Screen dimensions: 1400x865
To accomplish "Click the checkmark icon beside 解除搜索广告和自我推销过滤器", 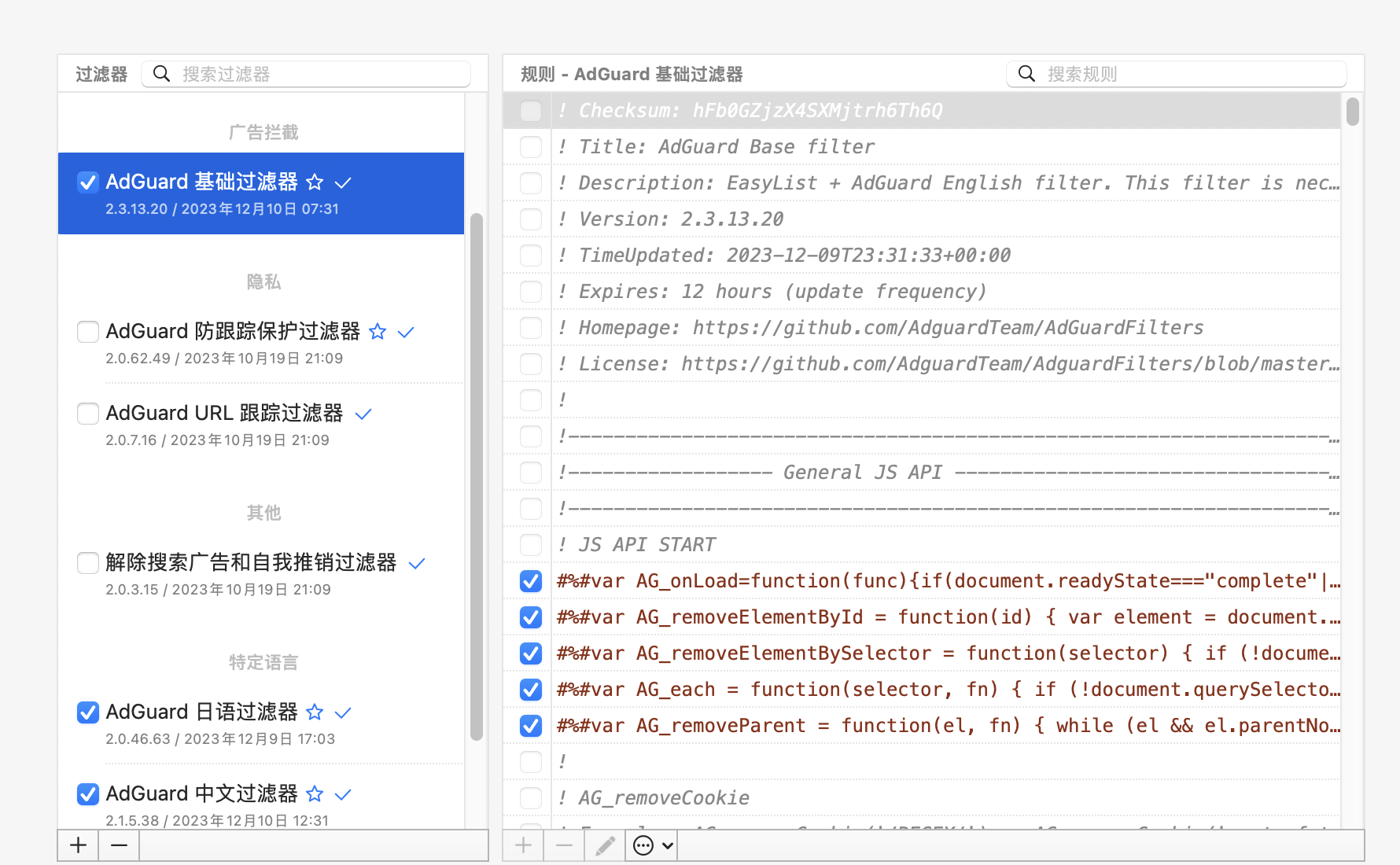I will (417, 563).
